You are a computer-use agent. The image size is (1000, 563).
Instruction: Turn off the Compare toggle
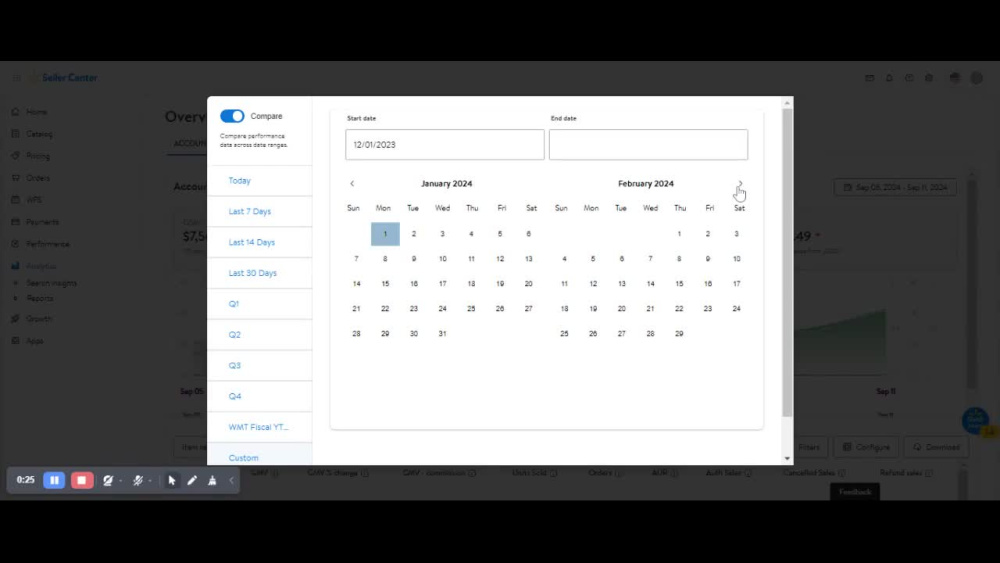click(x=232, y=116)
